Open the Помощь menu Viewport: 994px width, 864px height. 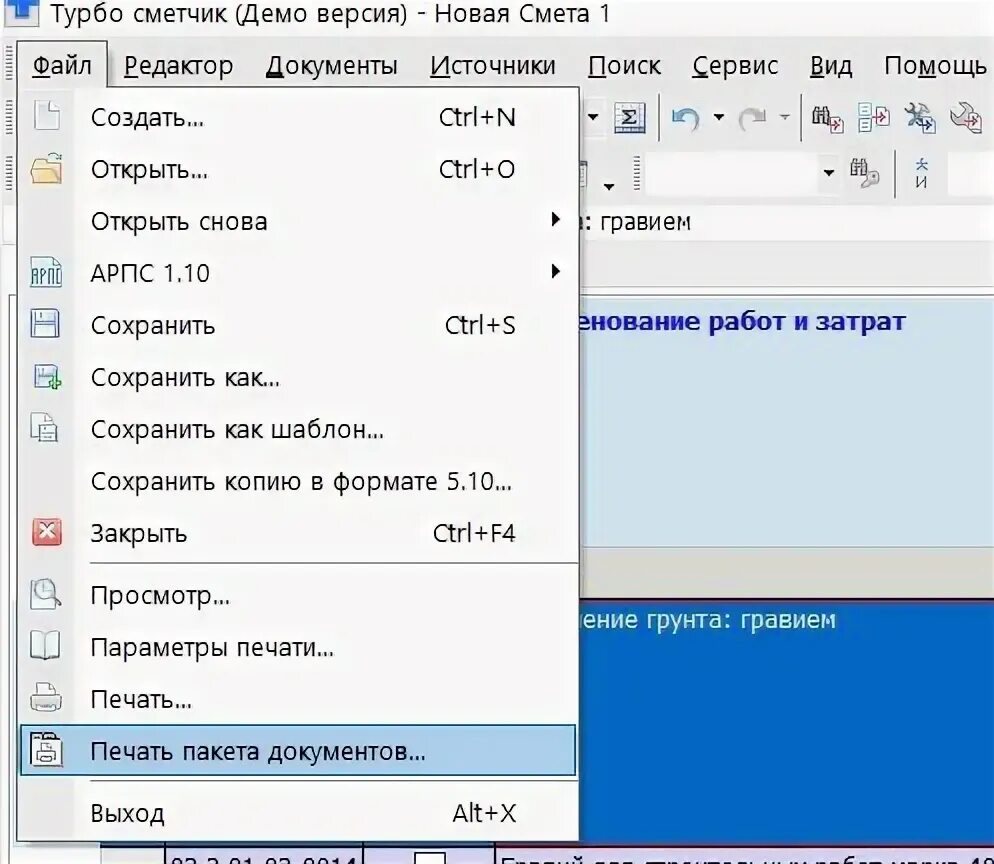point(935,65)
